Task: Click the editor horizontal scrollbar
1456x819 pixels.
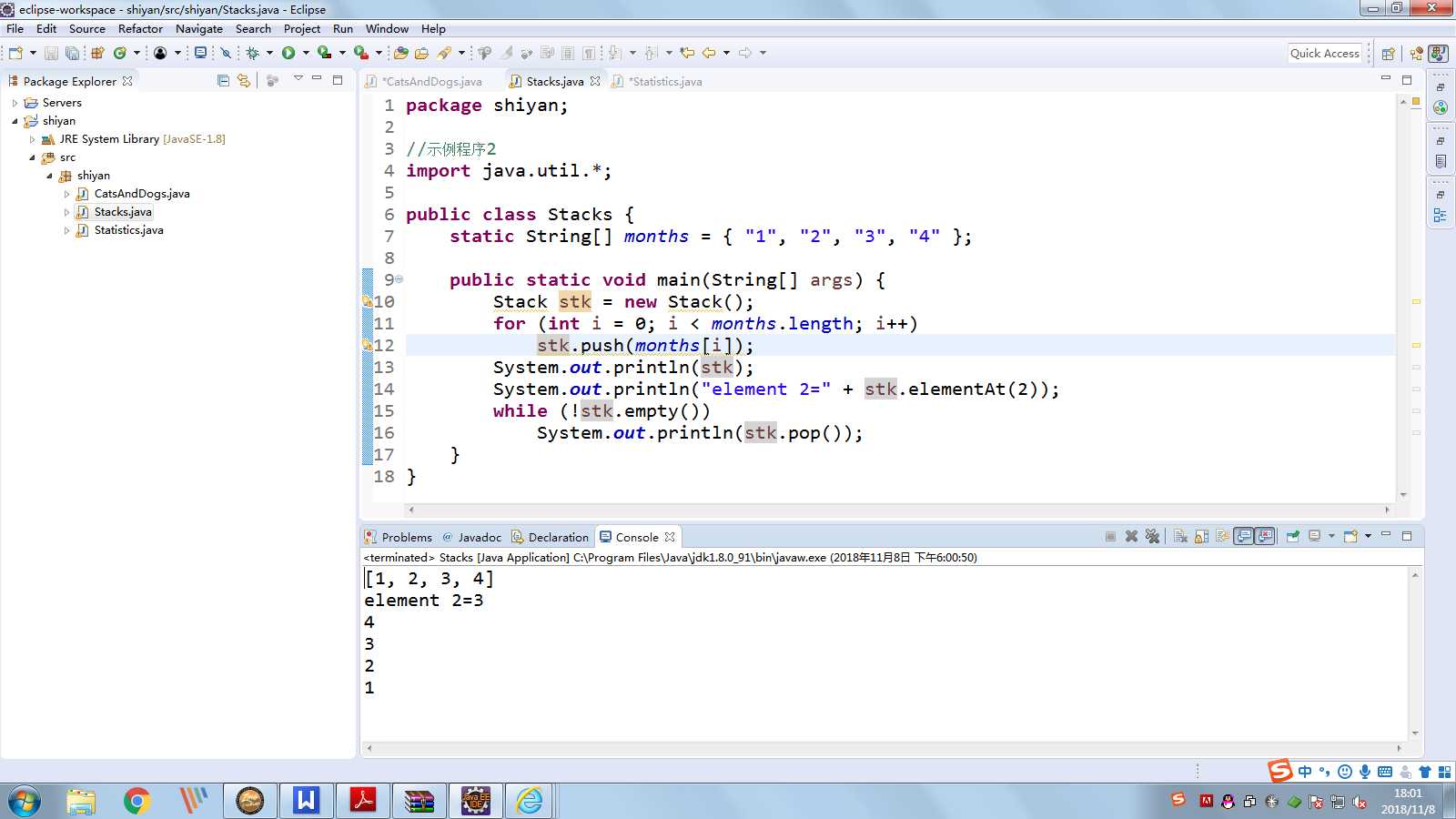Action: tap(899, 510)
